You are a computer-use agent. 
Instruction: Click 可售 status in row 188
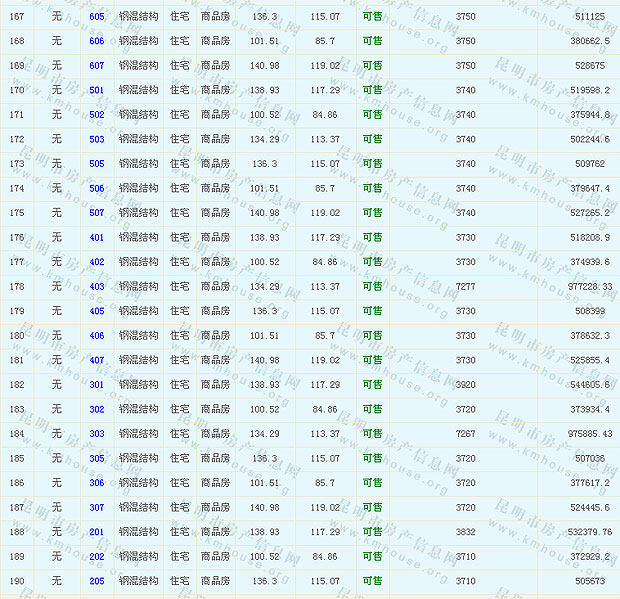coord(372,531)
